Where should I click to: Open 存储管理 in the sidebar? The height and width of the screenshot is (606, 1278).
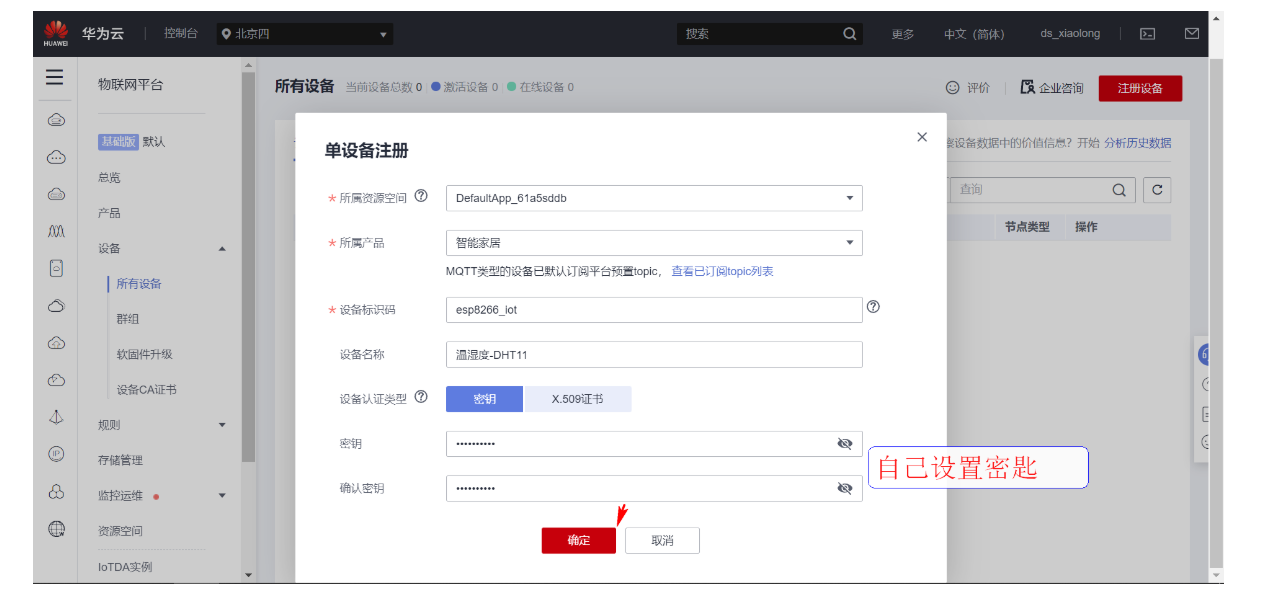[120, 460]
